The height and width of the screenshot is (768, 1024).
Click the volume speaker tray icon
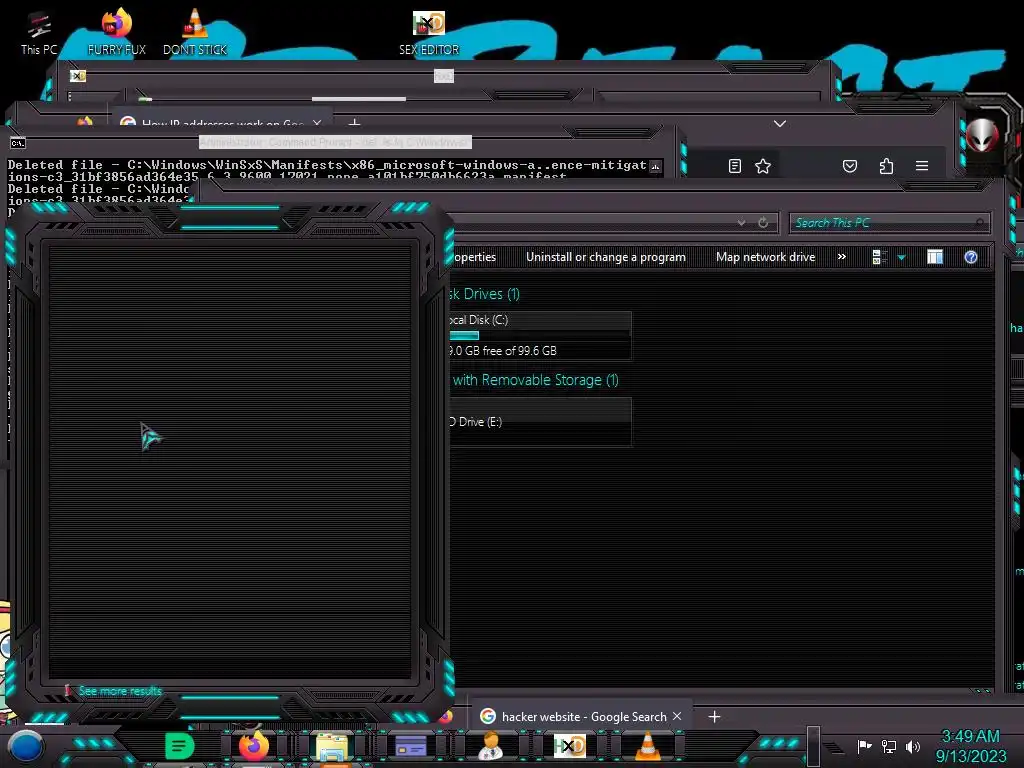click(x=913, y=746)
